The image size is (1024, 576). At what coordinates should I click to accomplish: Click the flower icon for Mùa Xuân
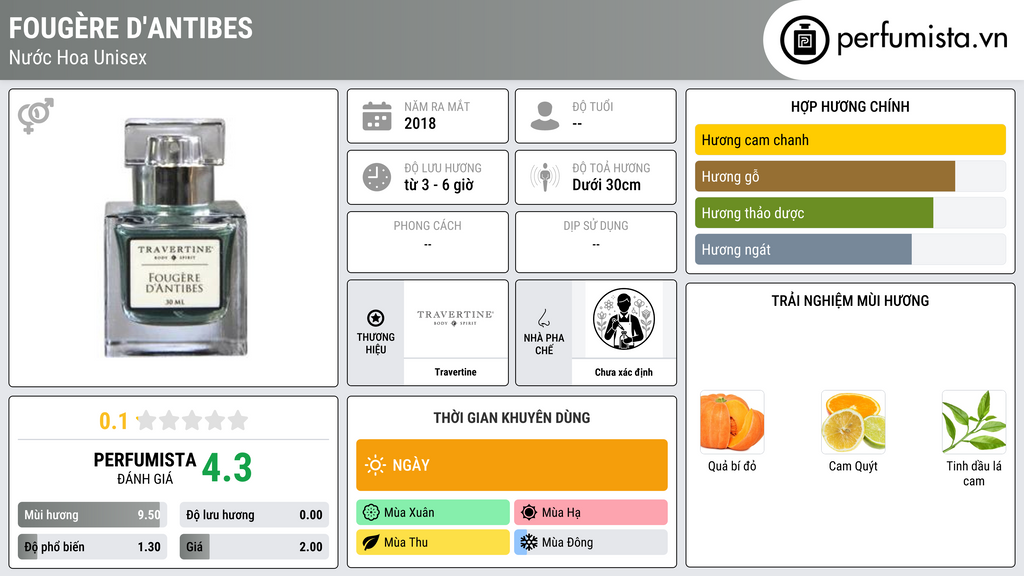371,513
